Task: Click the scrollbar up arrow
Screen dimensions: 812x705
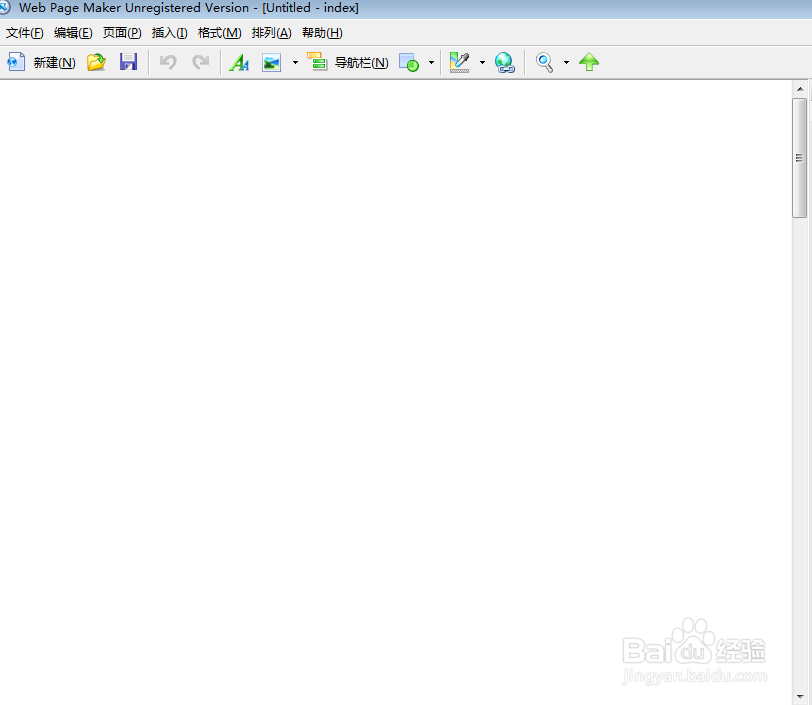Action: click(800, 89)
